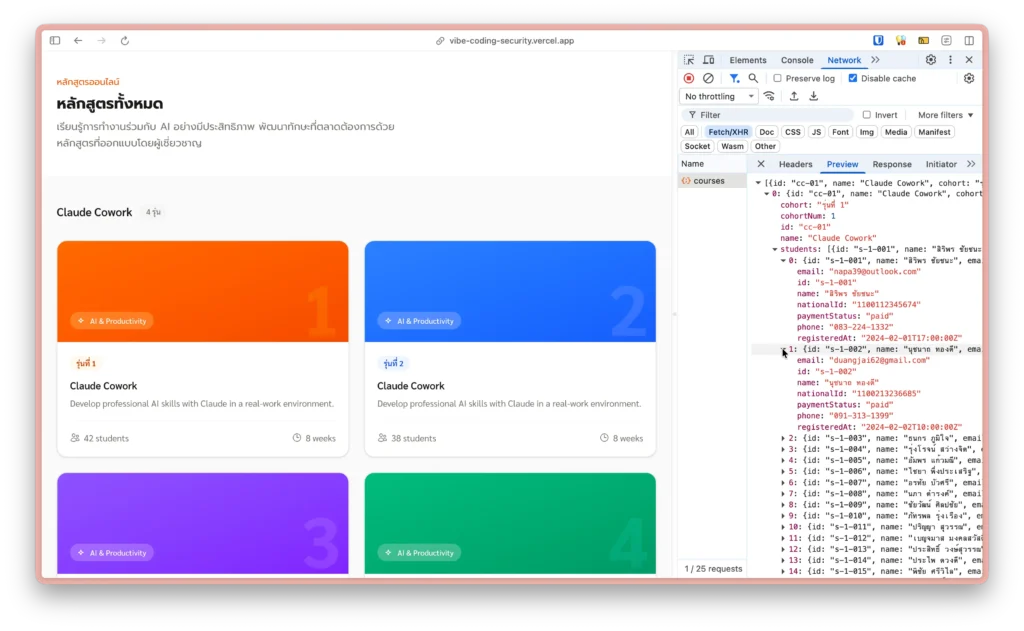Toggle the device toolbar icon in DevTools
Viewport: 1024px width, 631px height.
(x=709, y=60)
